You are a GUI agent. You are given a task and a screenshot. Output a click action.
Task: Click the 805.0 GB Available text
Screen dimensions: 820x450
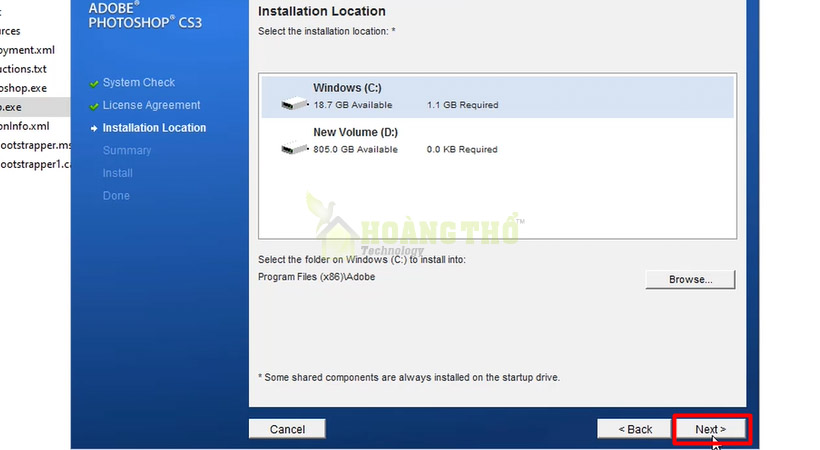tap(356, 149)
